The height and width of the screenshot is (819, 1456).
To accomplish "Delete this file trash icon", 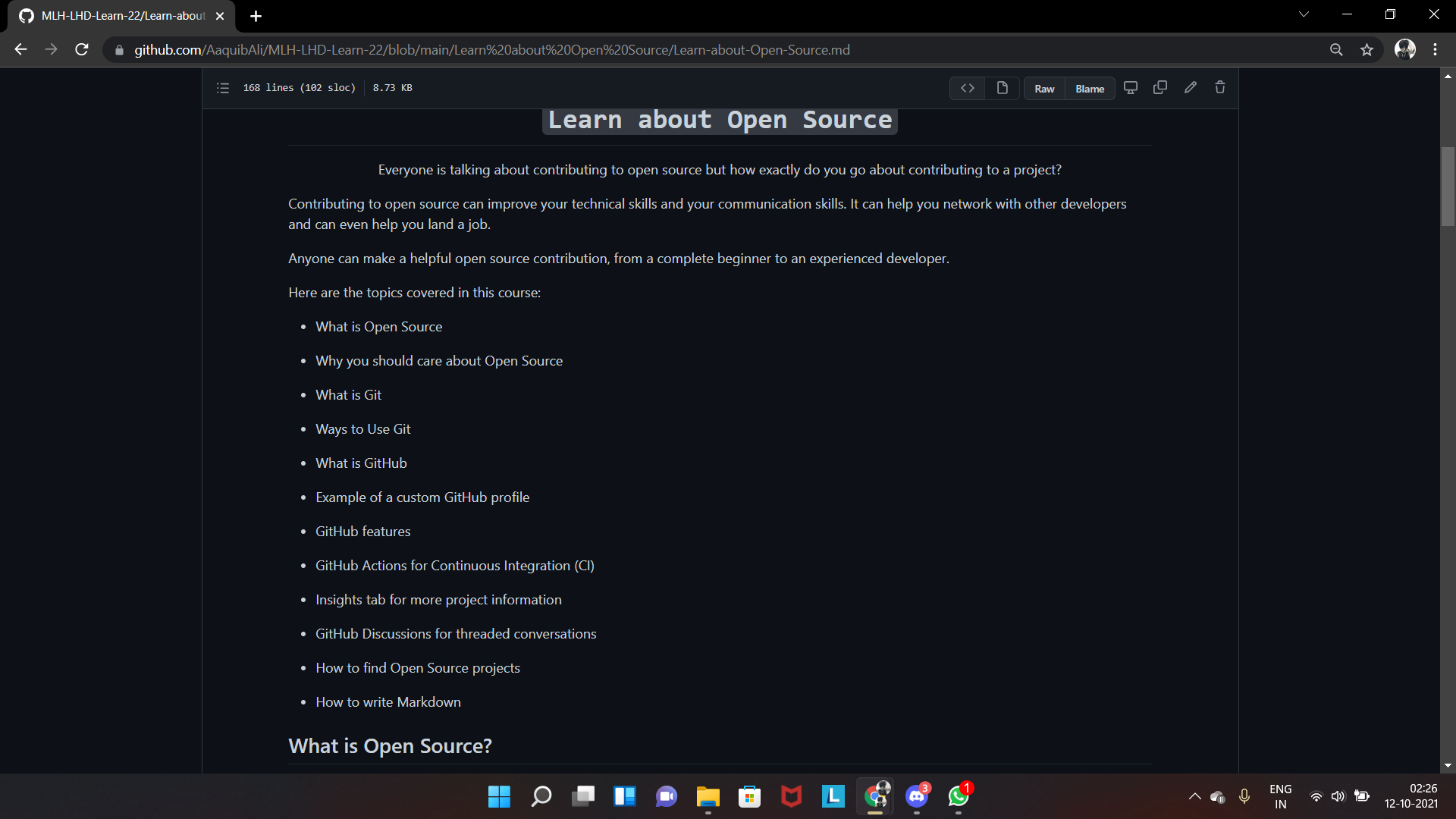I will point(1219,87).
